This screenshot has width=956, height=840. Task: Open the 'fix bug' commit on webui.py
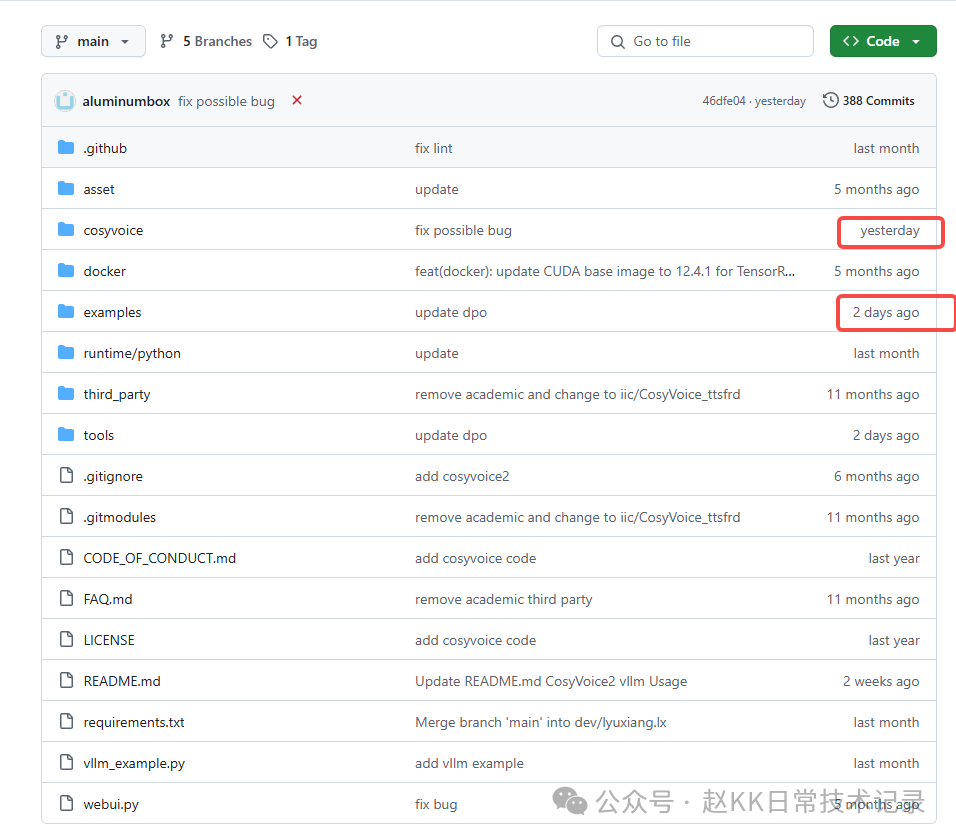coord(436,804)
